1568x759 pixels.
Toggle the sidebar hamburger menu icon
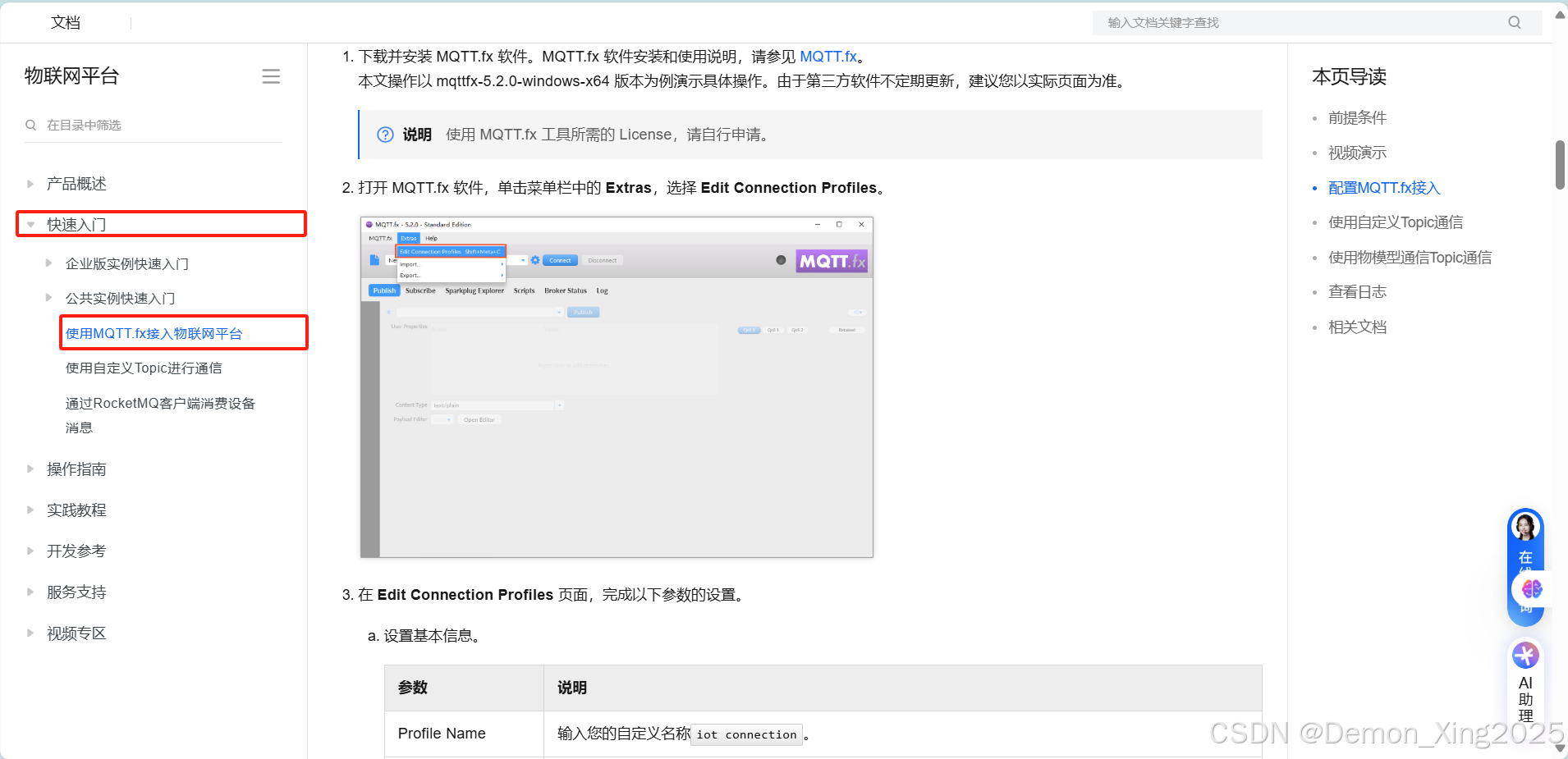click(x=271, y=76)
